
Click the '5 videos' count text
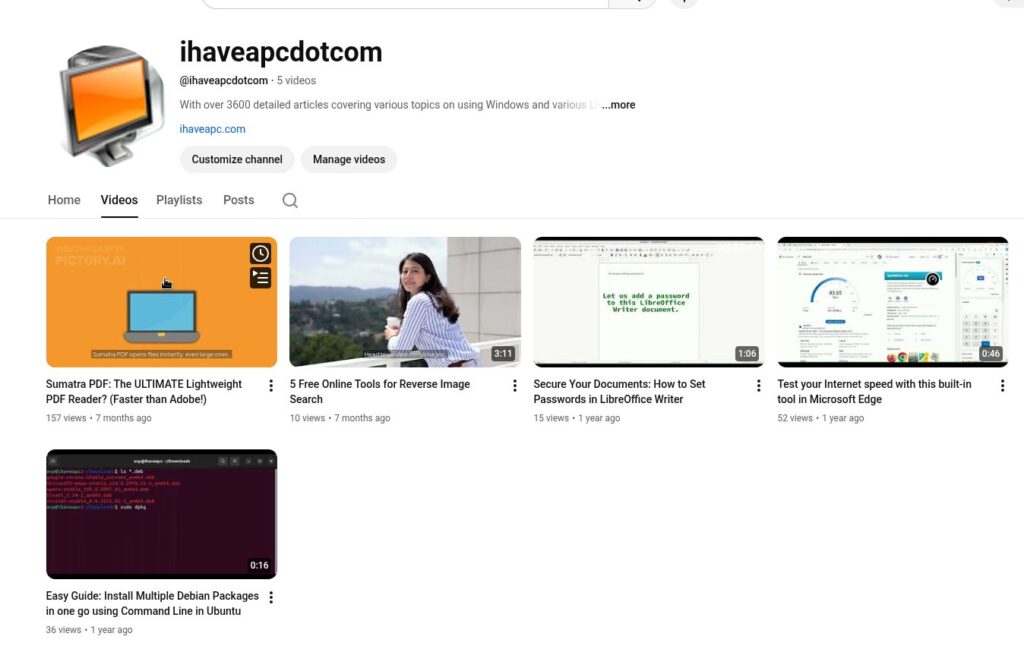(296, 80)
